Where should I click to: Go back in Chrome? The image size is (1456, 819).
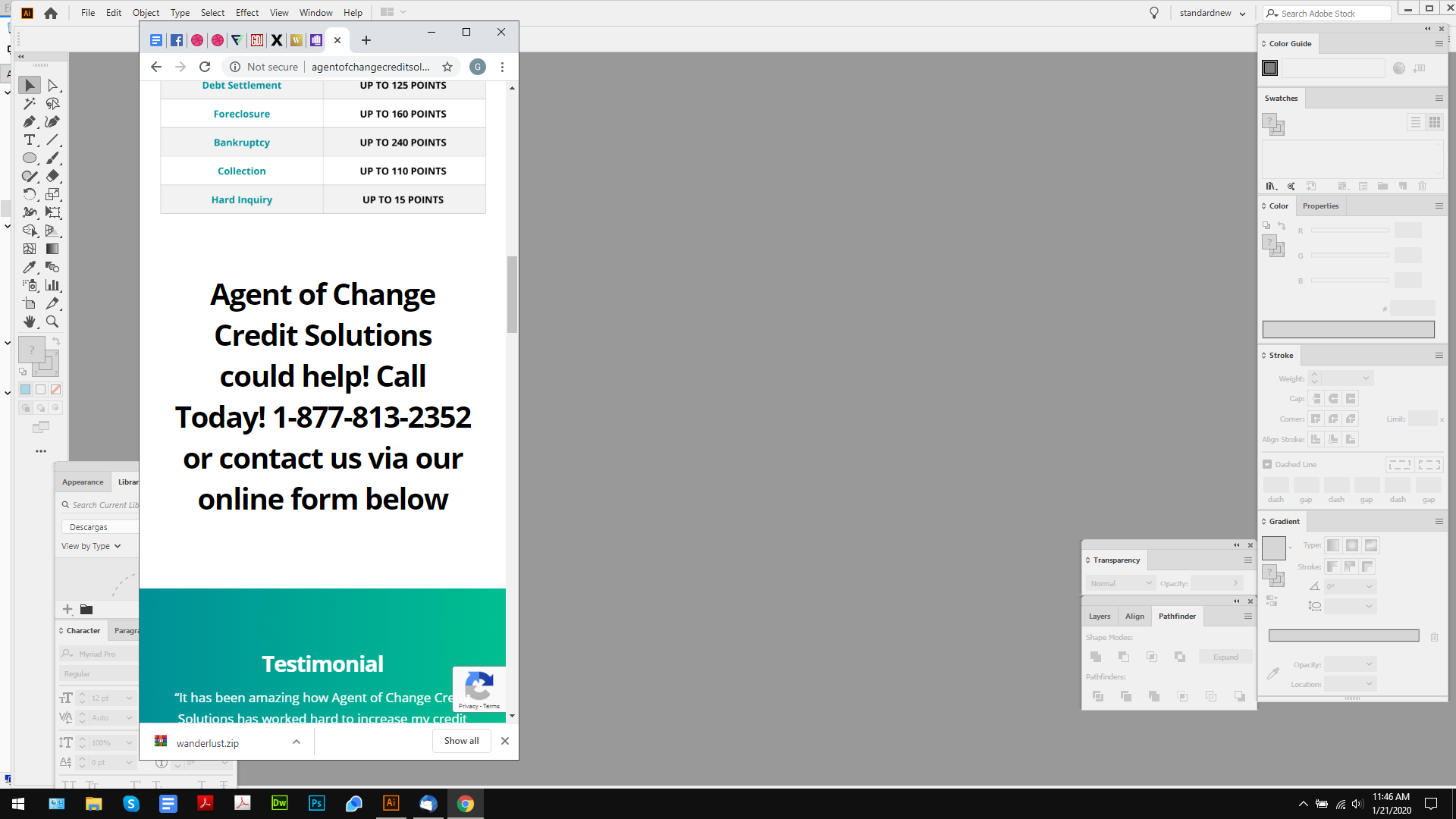pos(156,67)
